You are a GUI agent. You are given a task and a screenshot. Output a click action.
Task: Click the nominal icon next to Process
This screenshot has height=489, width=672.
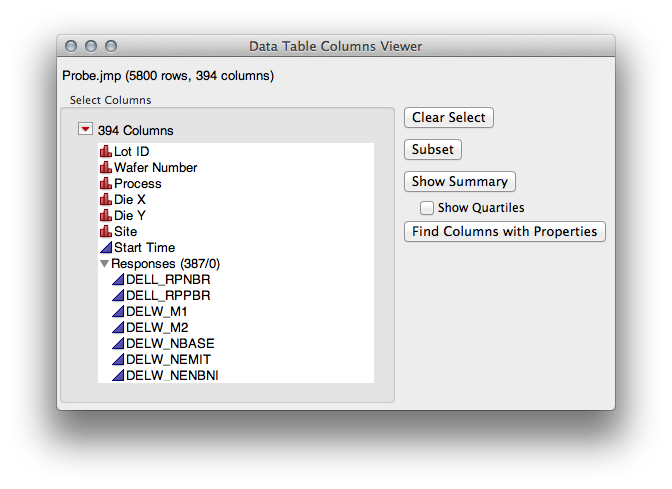pos(105,184)
